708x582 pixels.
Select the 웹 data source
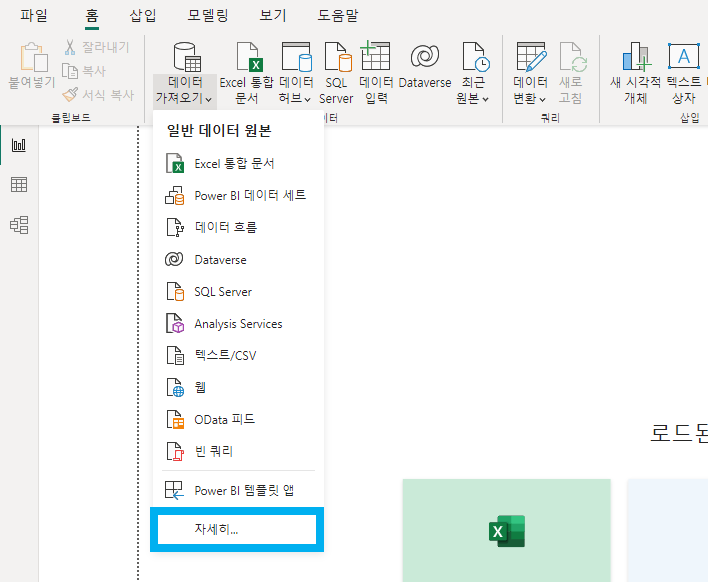click(x=238, y=387)
